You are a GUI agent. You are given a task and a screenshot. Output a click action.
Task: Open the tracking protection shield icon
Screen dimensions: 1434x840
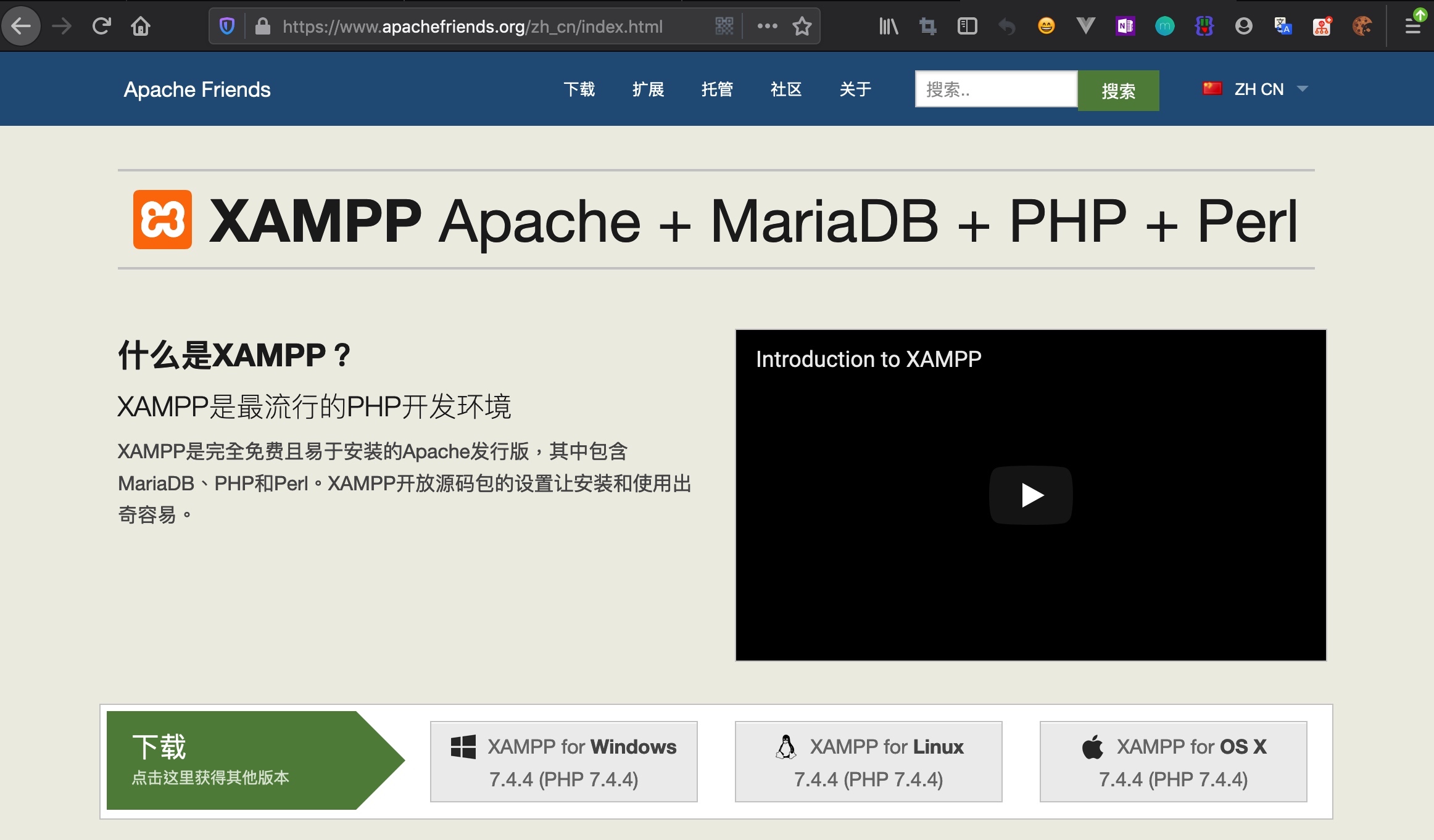pyautogui.click(x=226, y=26)
